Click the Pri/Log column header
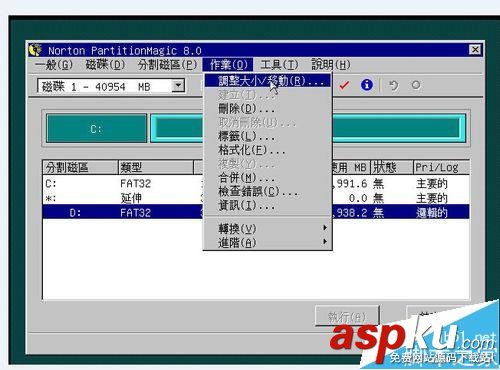This screenshot has width=500, height=370. tap(441, 167)
